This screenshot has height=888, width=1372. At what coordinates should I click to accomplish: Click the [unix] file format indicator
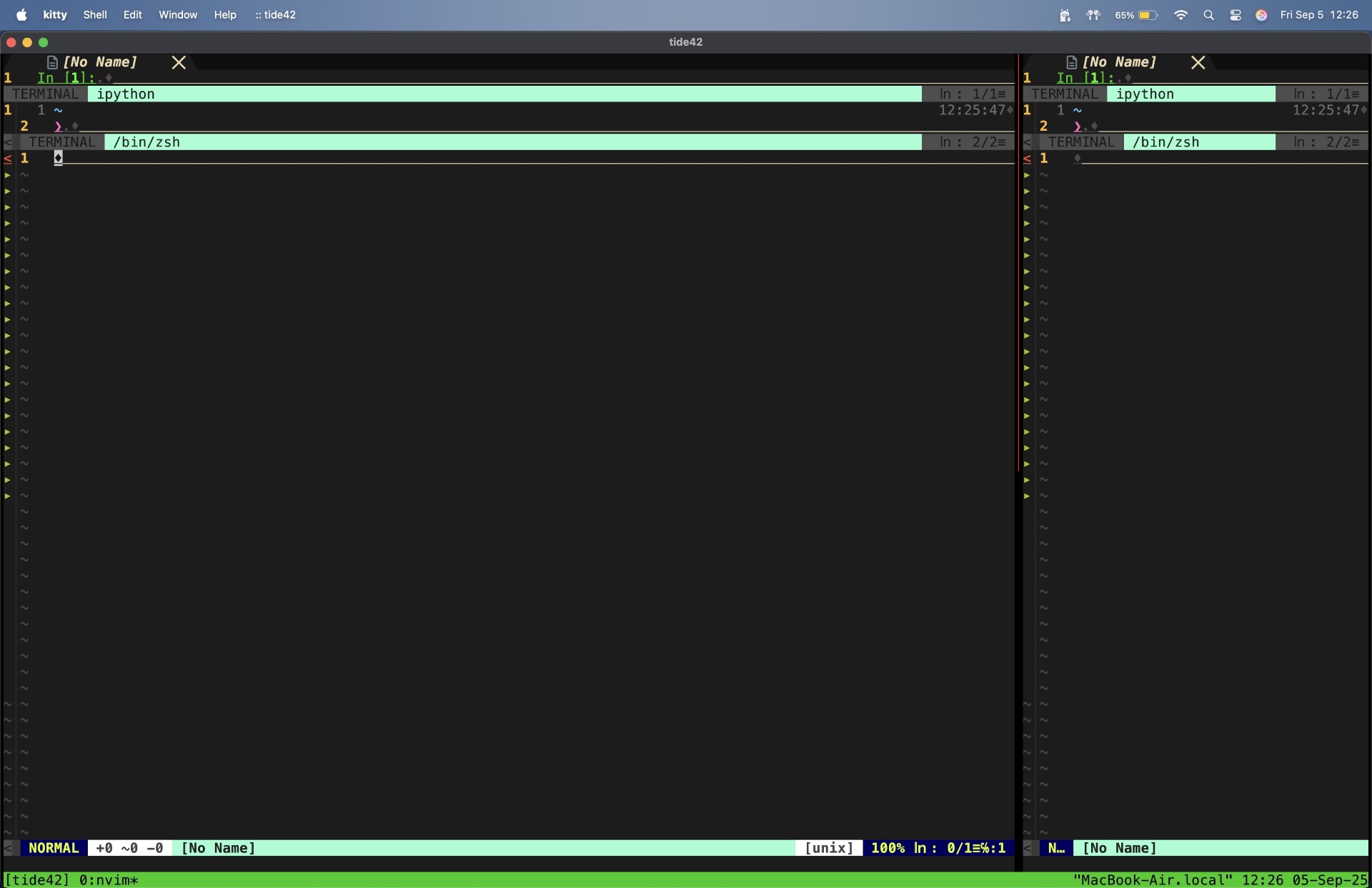[828, 848]
